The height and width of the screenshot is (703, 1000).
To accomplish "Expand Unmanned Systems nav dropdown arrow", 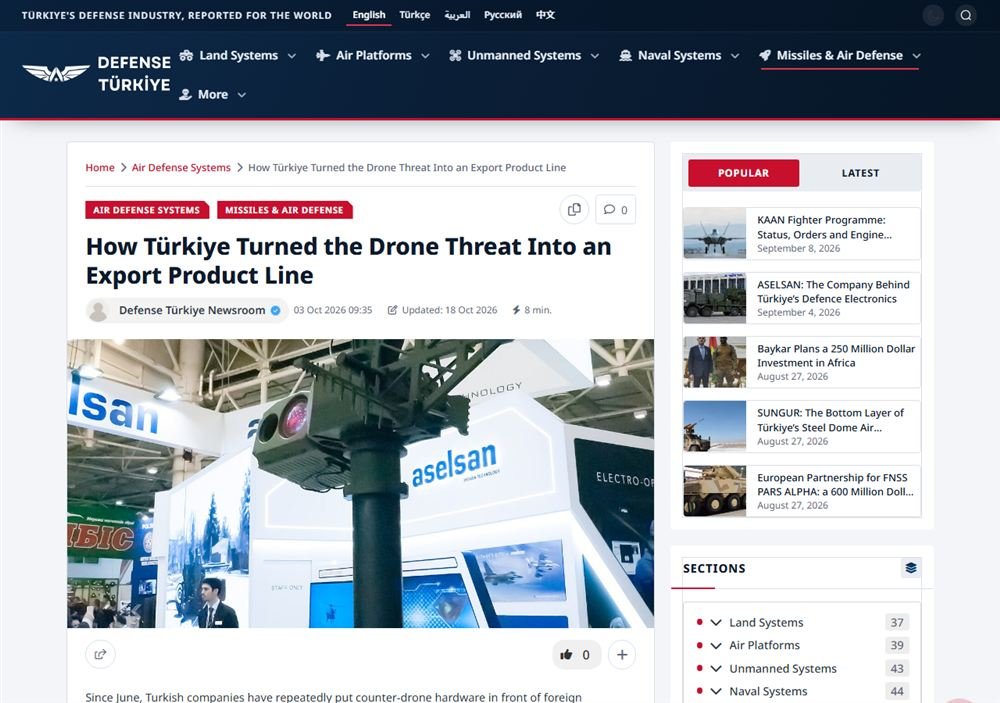I will (x=594, y=56).
